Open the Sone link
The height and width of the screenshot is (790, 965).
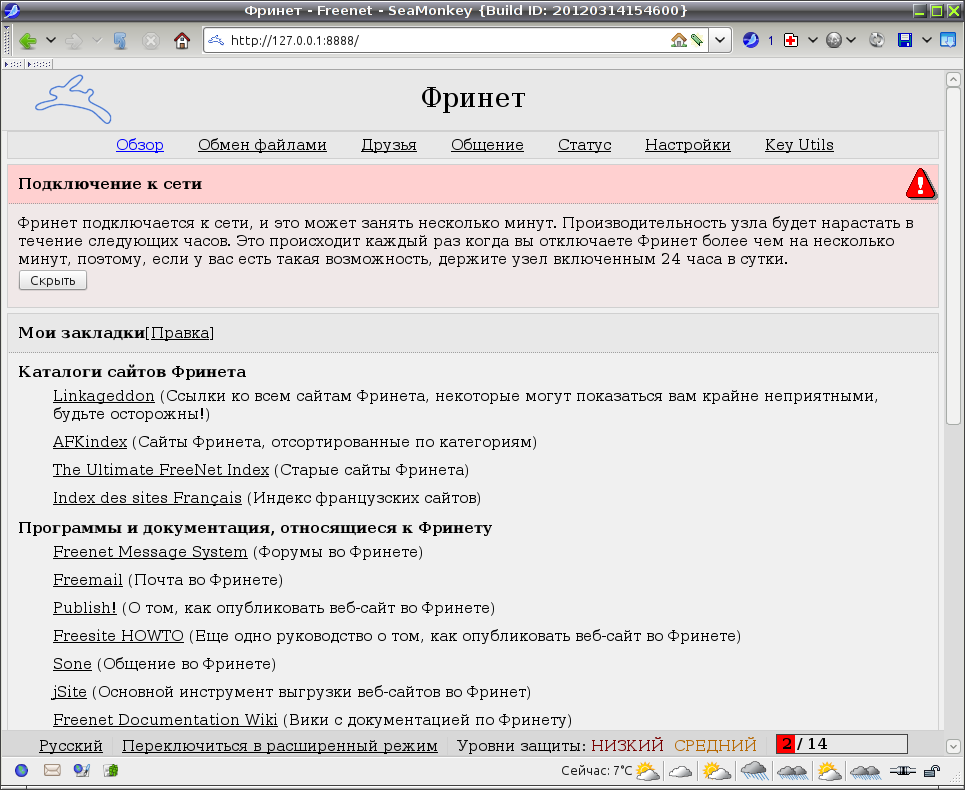tap(72, 664)
